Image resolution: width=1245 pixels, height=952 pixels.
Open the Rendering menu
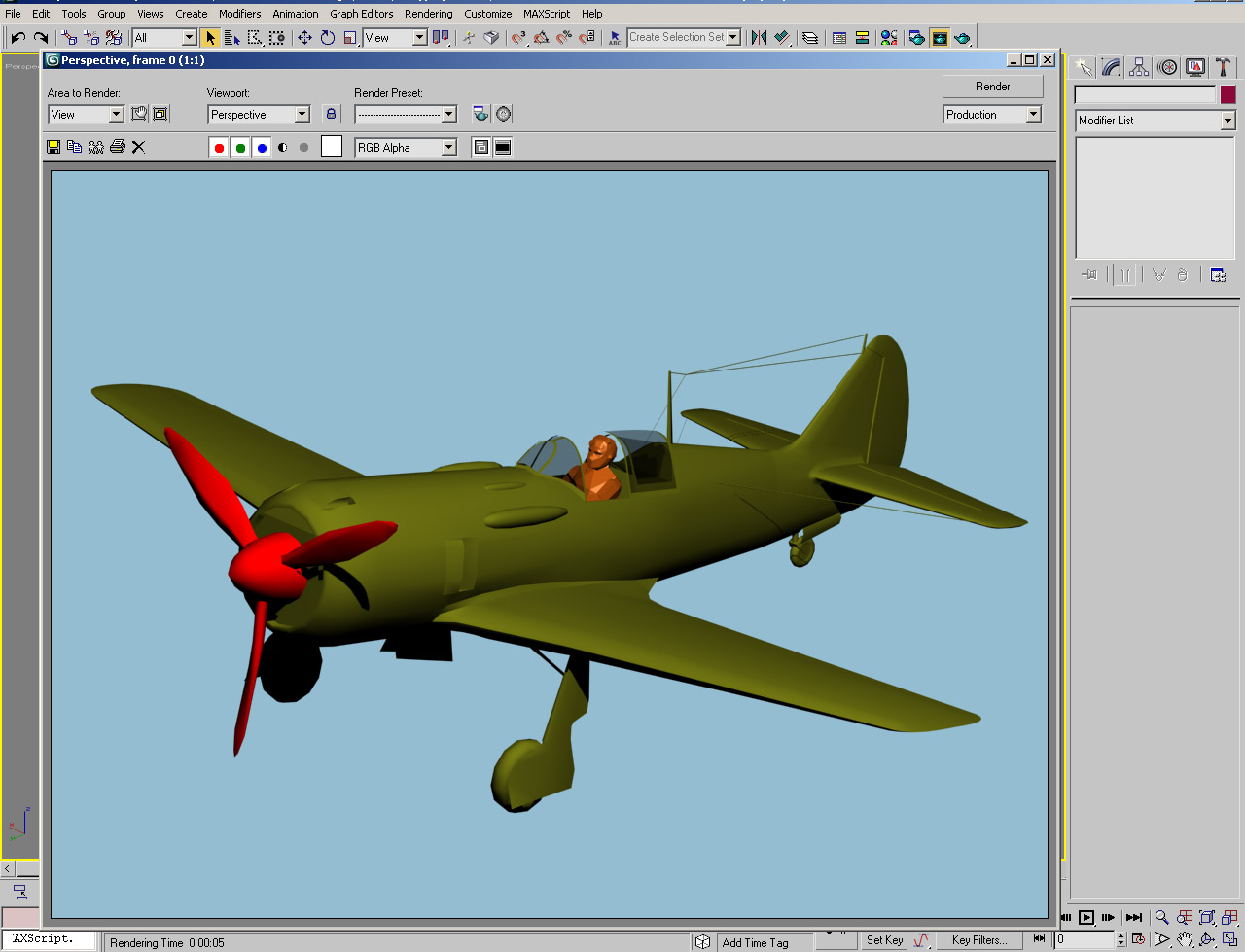coord(428,14)
